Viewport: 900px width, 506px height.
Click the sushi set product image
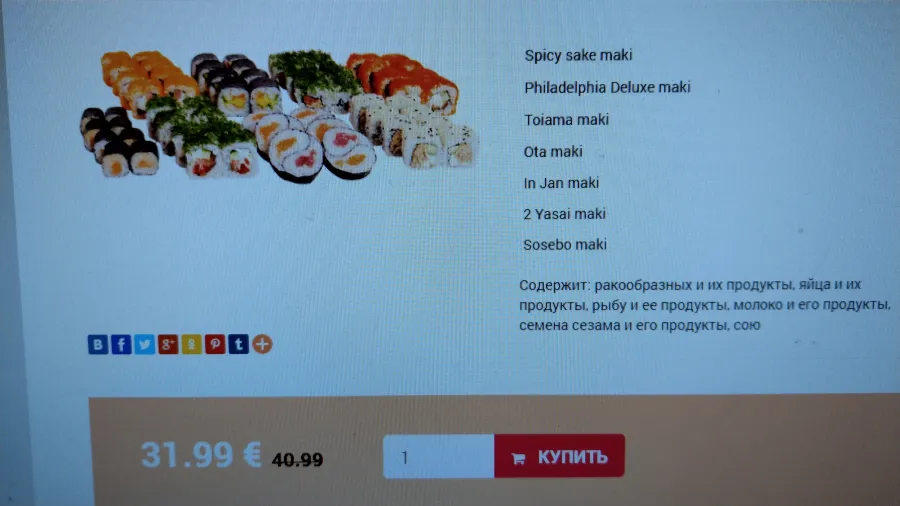(278, 116)
